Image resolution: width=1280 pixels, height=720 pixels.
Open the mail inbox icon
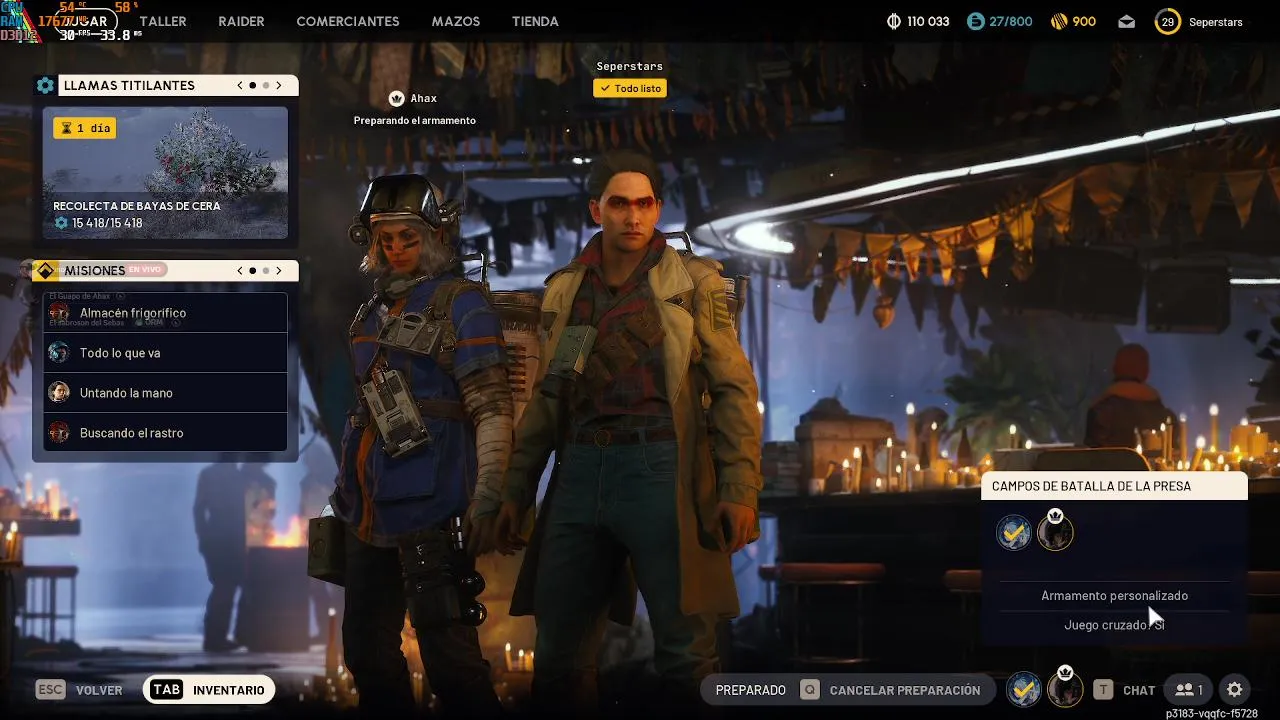1127,21
